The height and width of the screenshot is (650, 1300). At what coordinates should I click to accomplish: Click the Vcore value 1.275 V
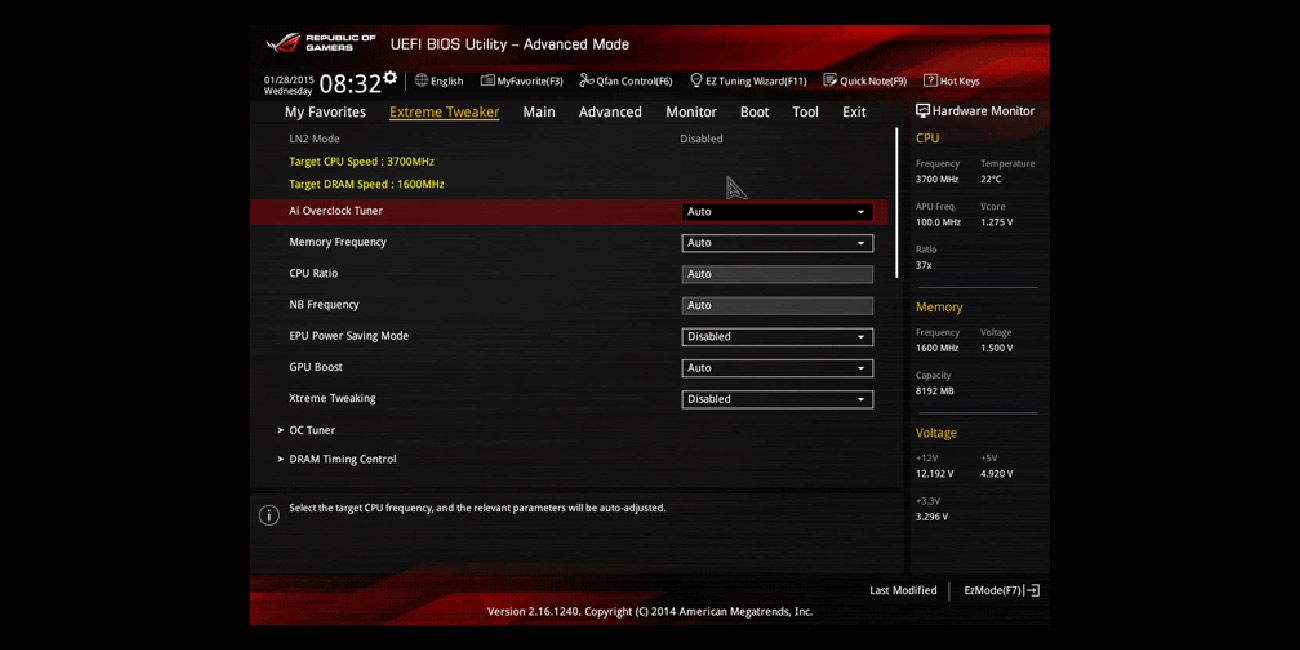(997, 222)
